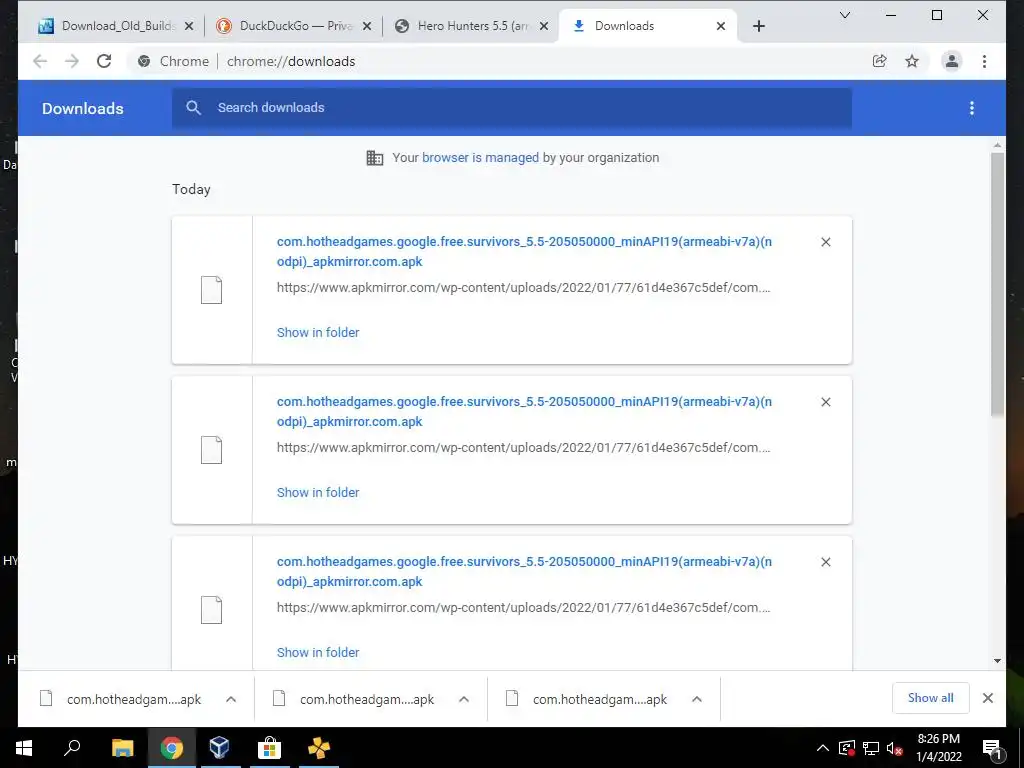Click the first download's file icon
This screenshot has width=1024, height=768.
[x=212, y=290]
